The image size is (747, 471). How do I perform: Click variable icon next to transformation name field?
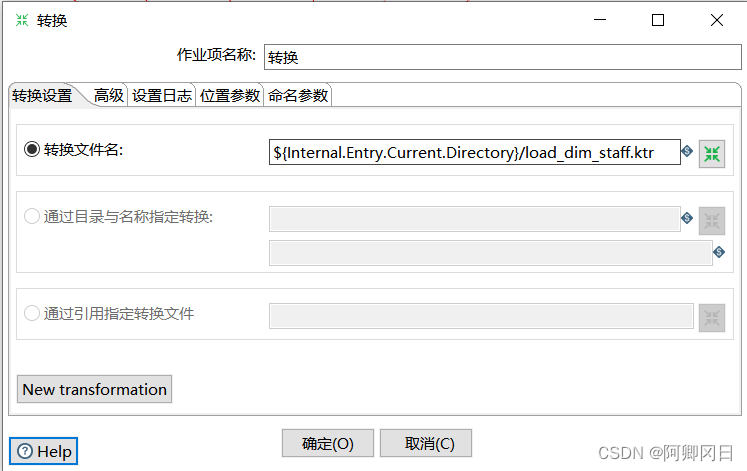(719, 252)
